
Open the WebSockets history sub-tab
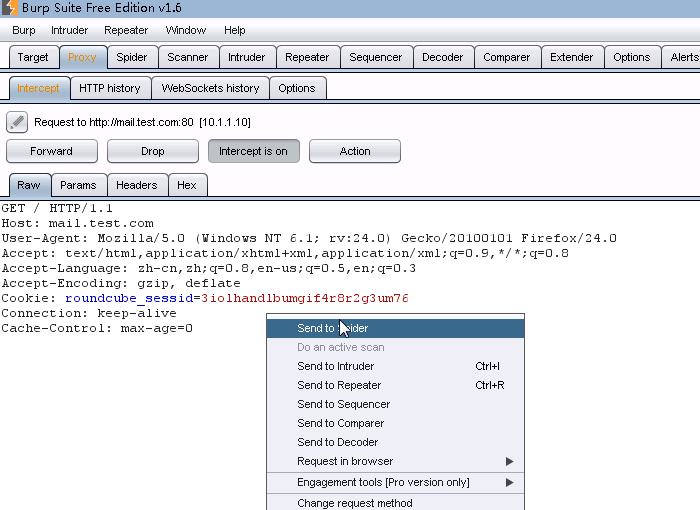click(210, 88)
